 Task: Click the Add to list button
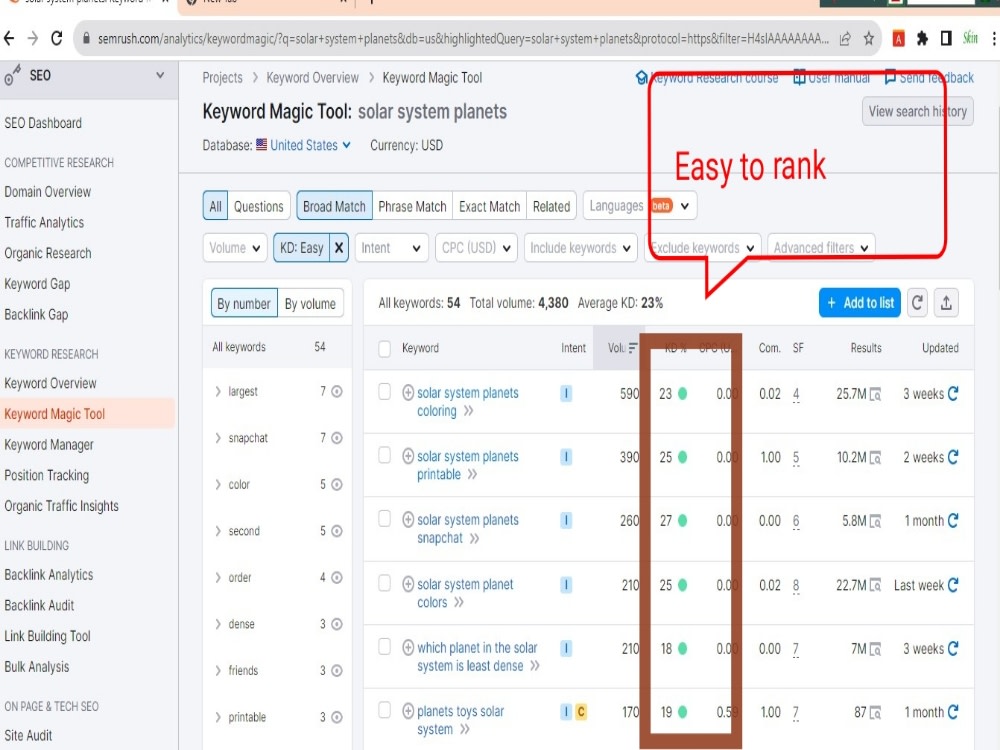(860, 303)
